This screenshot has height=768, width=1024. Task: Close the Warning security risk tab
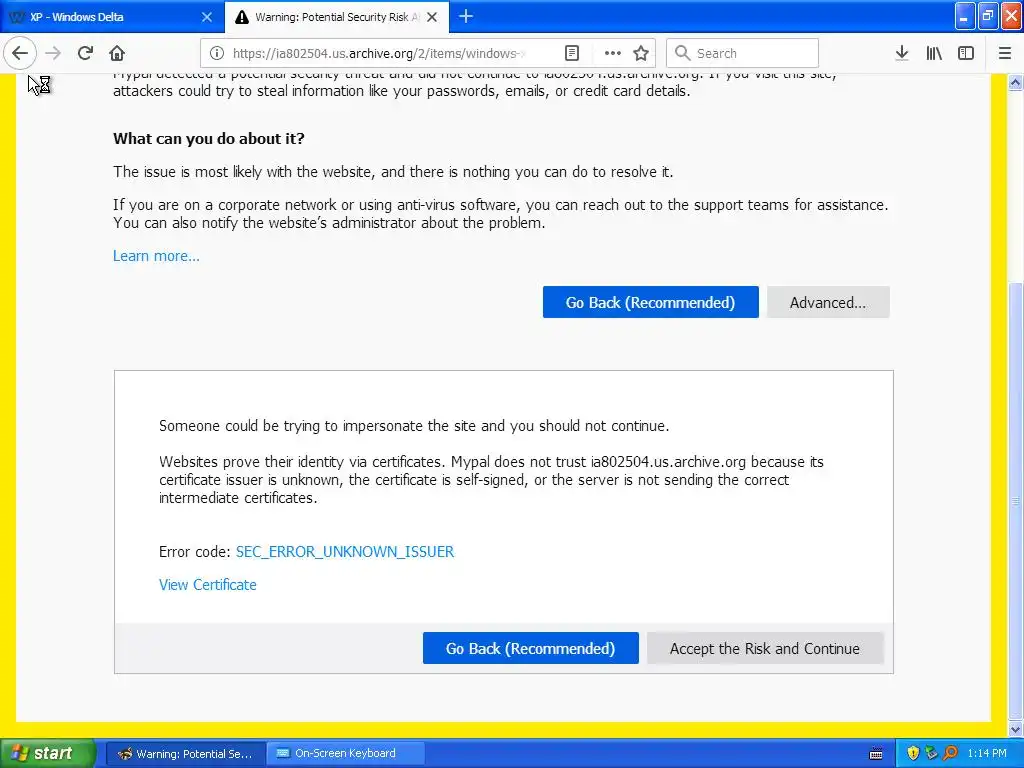point(432,17)
